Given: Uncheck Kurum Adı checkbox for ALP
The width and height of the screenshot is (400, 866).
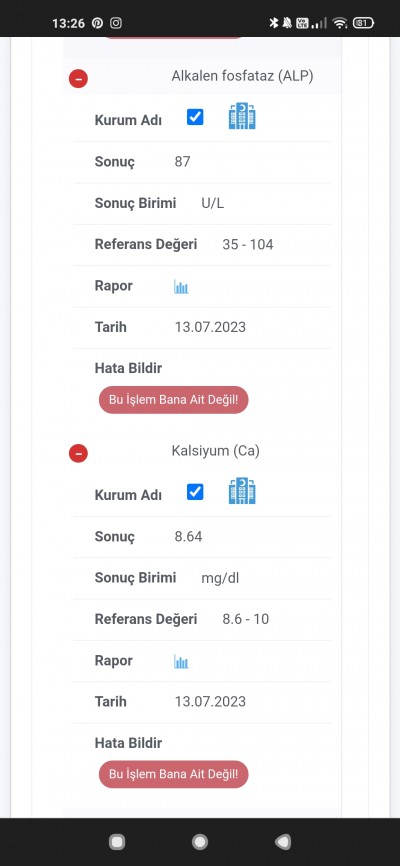Looking at the screenshot, I should [x=195, y=117].
